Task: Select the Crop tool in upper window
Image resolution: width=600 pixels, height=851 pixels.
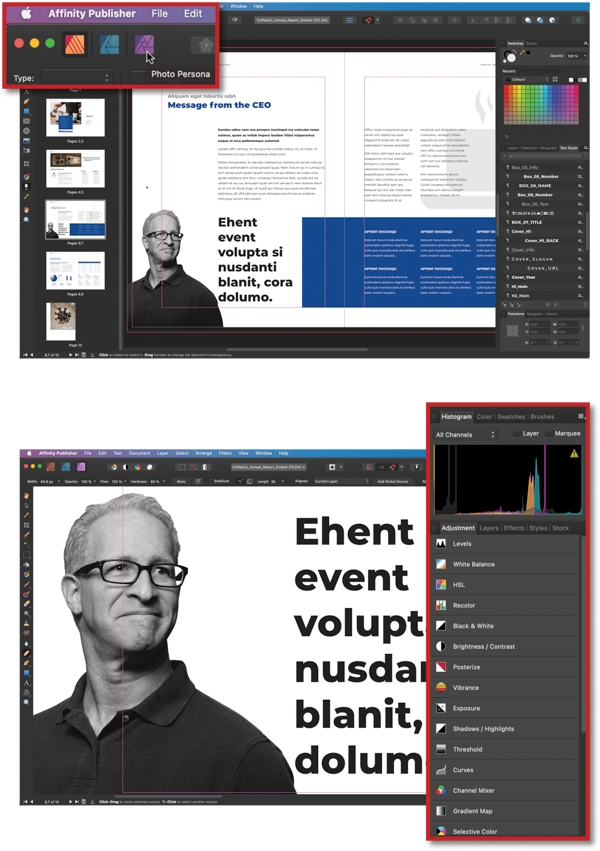Action: pyautogui.click(x=26, y=163)
